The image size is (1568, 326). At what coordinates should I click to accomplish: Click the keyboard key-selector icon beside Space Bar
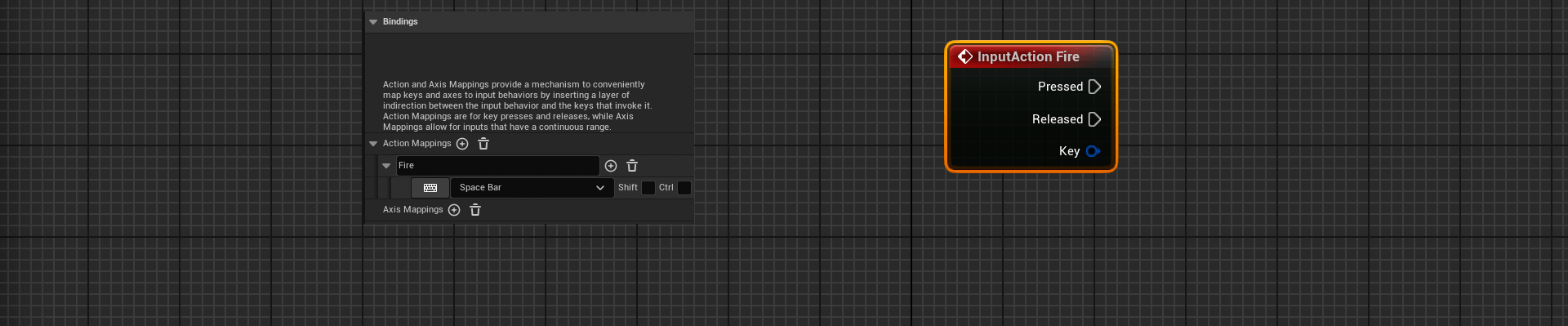(x=430, y=188)
